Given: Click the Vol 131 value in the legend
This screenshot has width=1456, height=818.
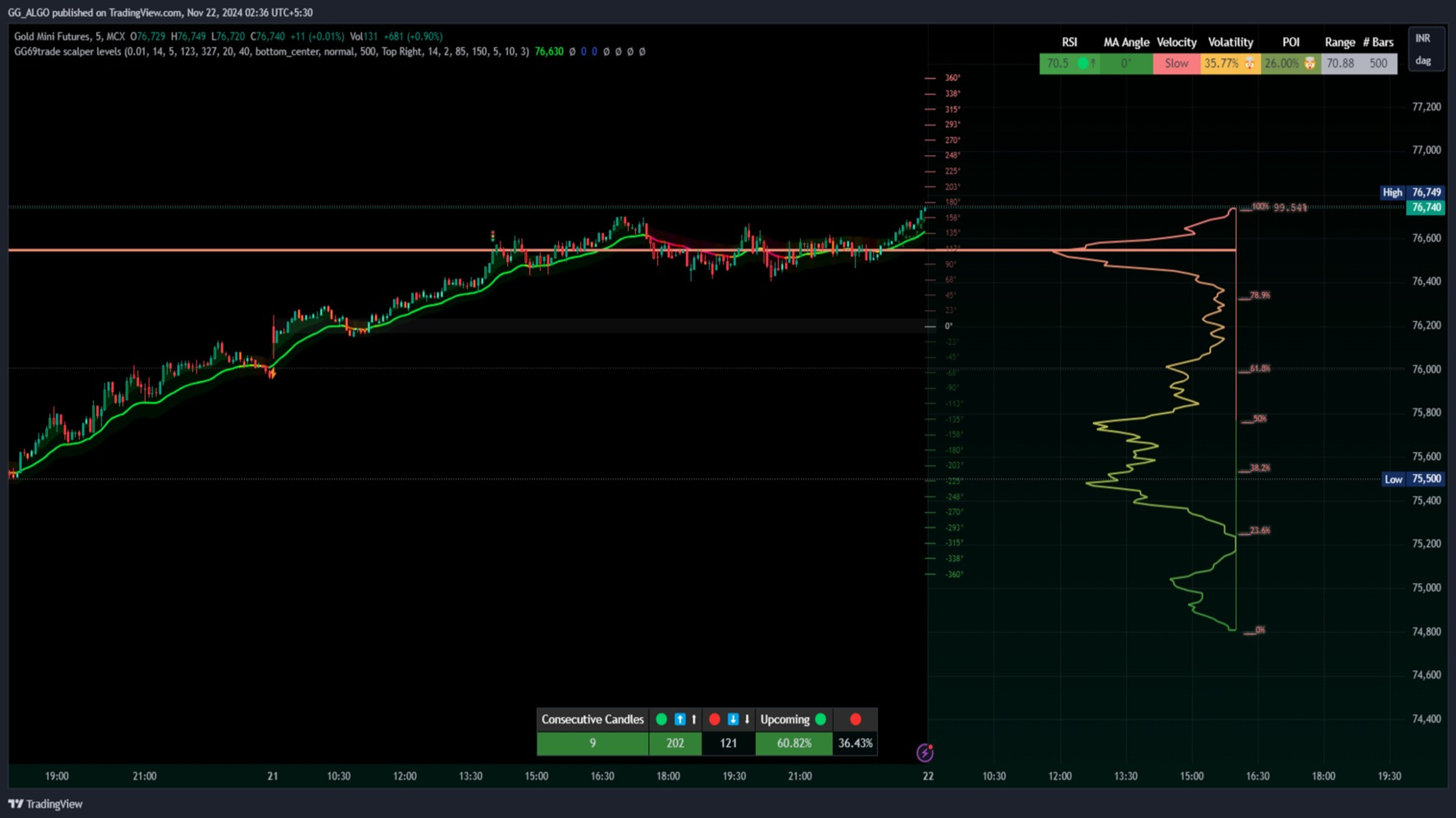Looking at the screenshot, I should pos(363,36).
